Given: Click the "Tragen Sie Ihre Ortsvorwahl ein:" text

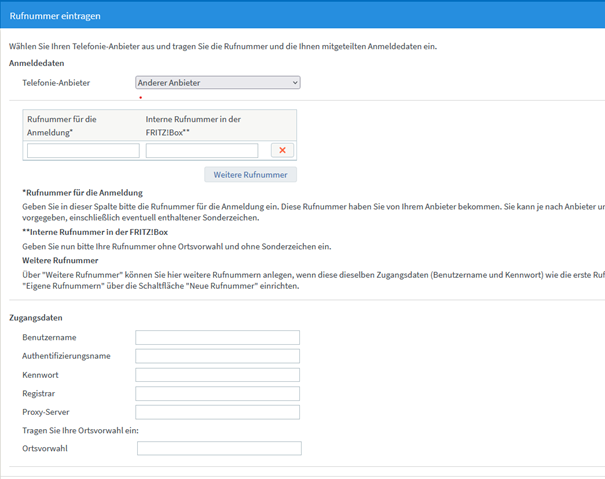Looking at the screenshot, I should [82, 430].
